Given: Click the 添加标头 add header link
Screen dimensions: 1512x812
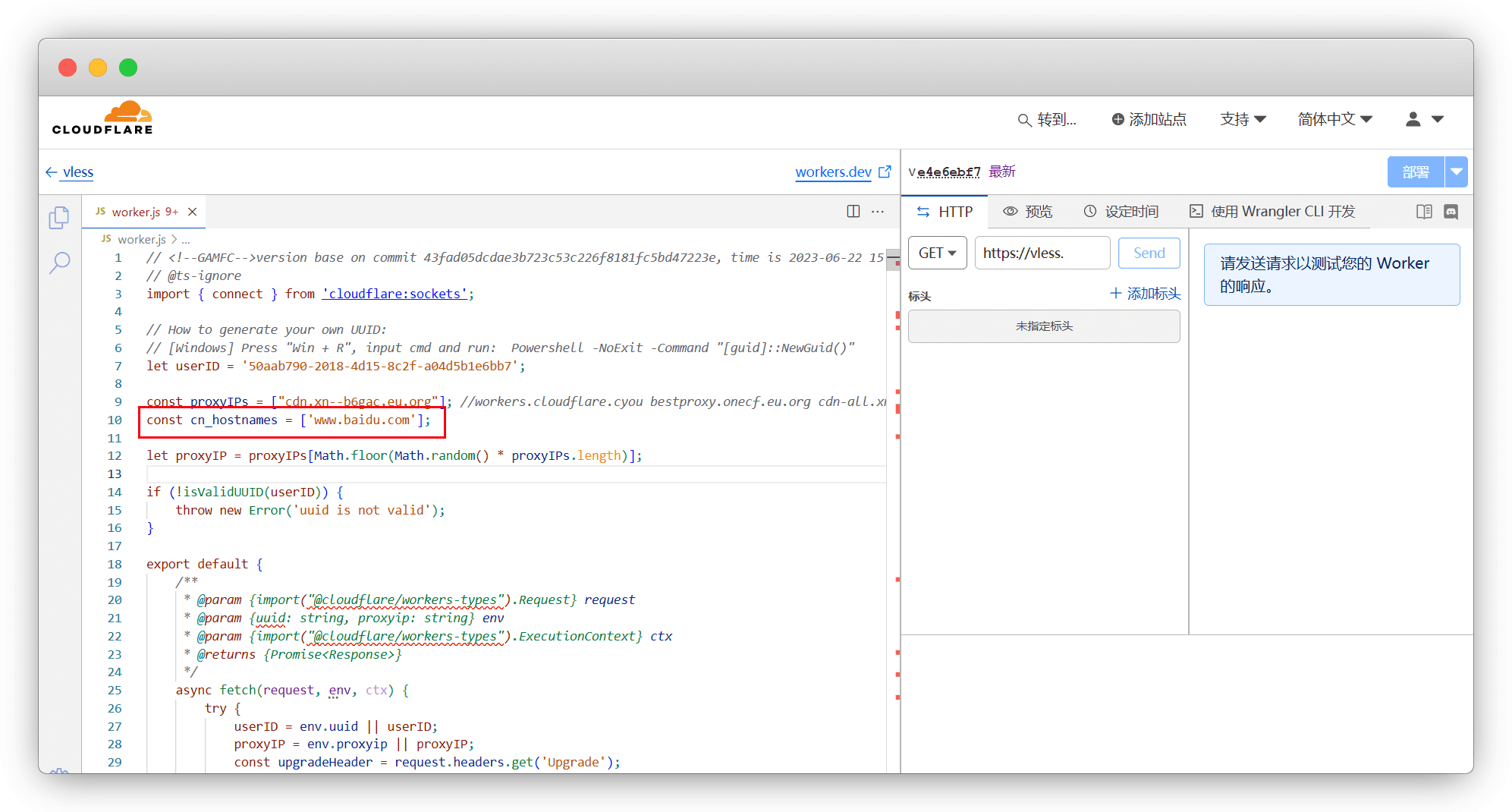Looking at the screenshot, I should 1146,293.
